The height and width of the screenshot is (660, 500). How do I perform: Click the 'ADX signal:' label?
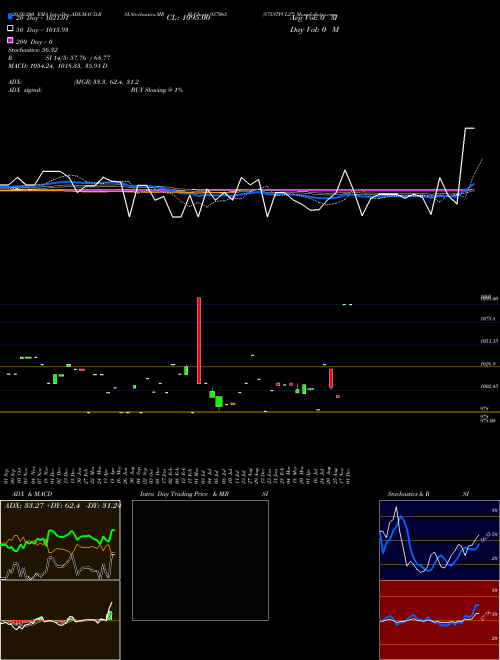pos(25,90)
